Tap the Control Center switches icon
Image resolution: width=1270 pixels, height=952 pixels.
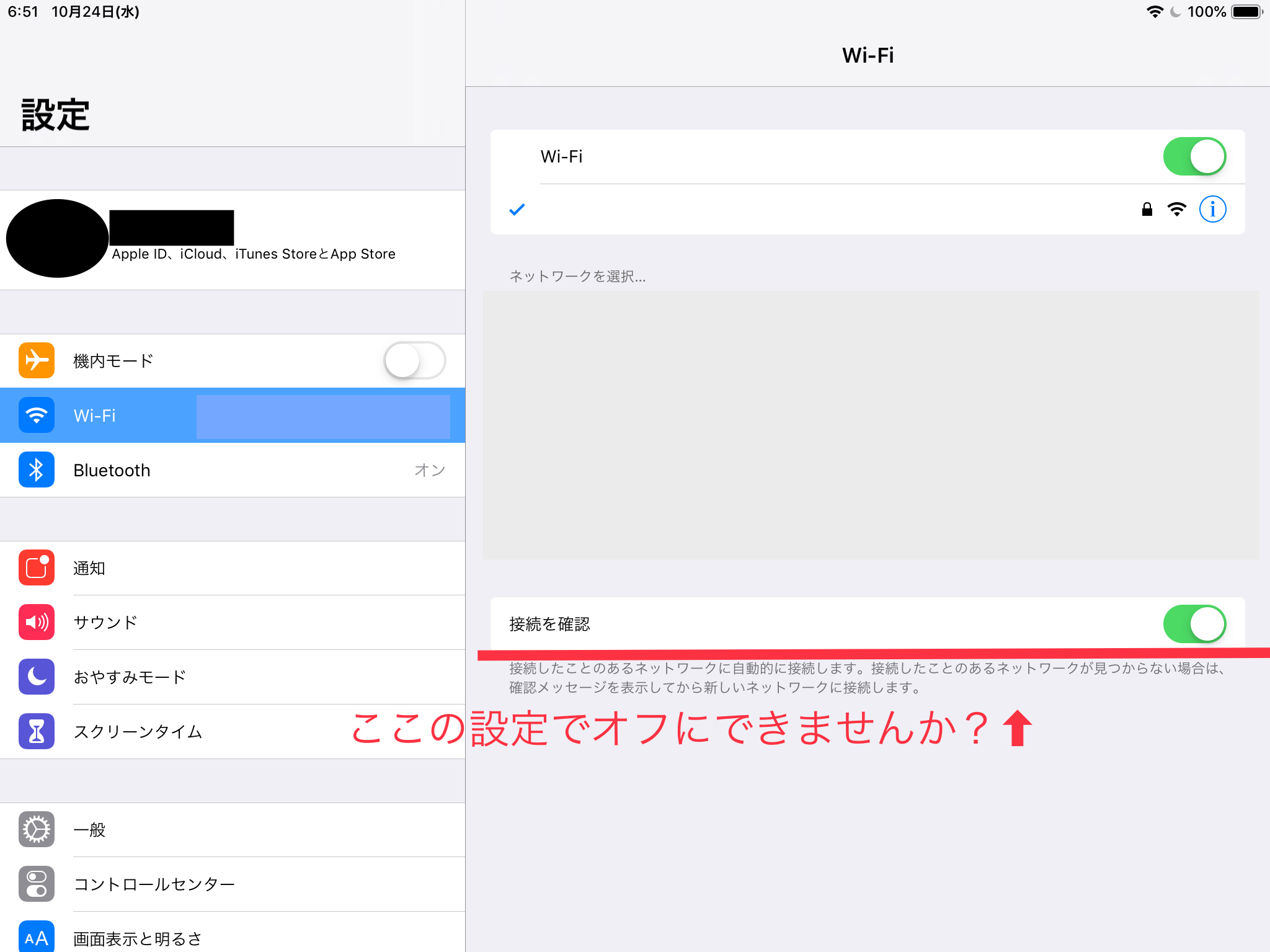[x=37, y=884]
